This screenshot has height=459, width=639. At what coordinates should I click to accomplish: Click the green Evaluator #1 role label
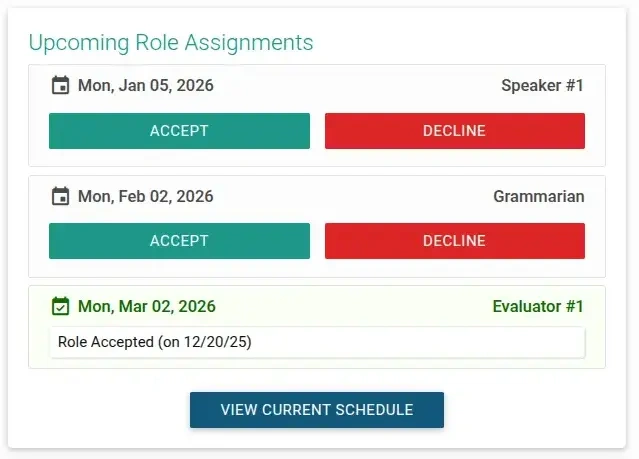click(x=538, y=307)
